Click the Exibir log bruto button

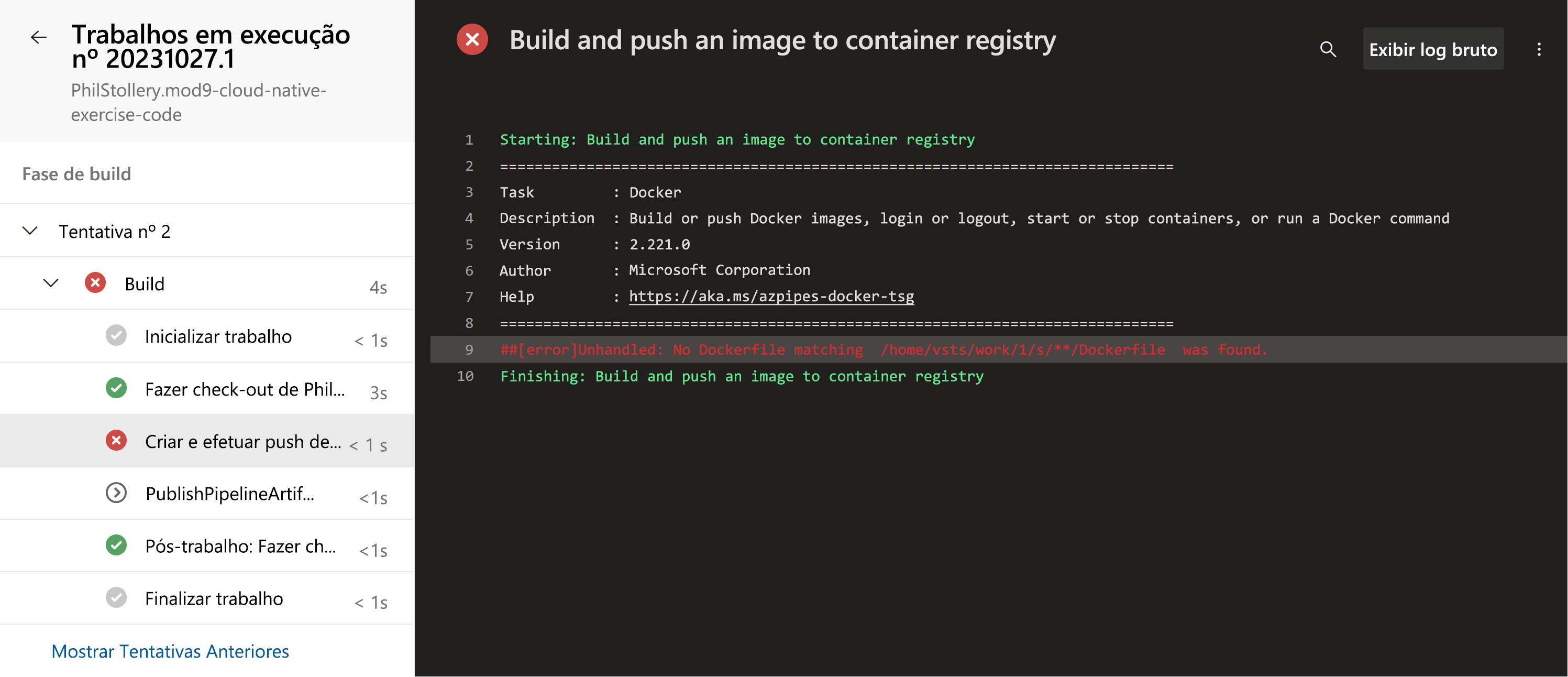tap(1433, 49)
